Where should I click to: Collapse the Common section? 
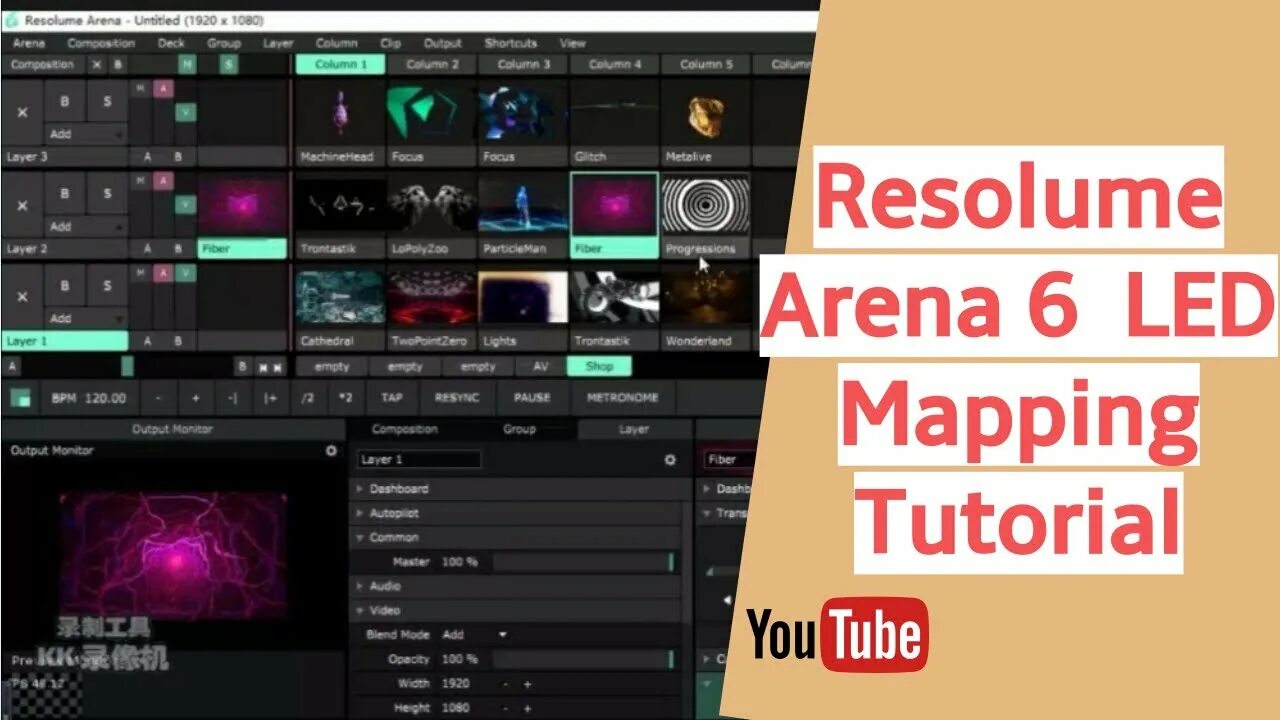pyautogui.click(x=515, y=537)
